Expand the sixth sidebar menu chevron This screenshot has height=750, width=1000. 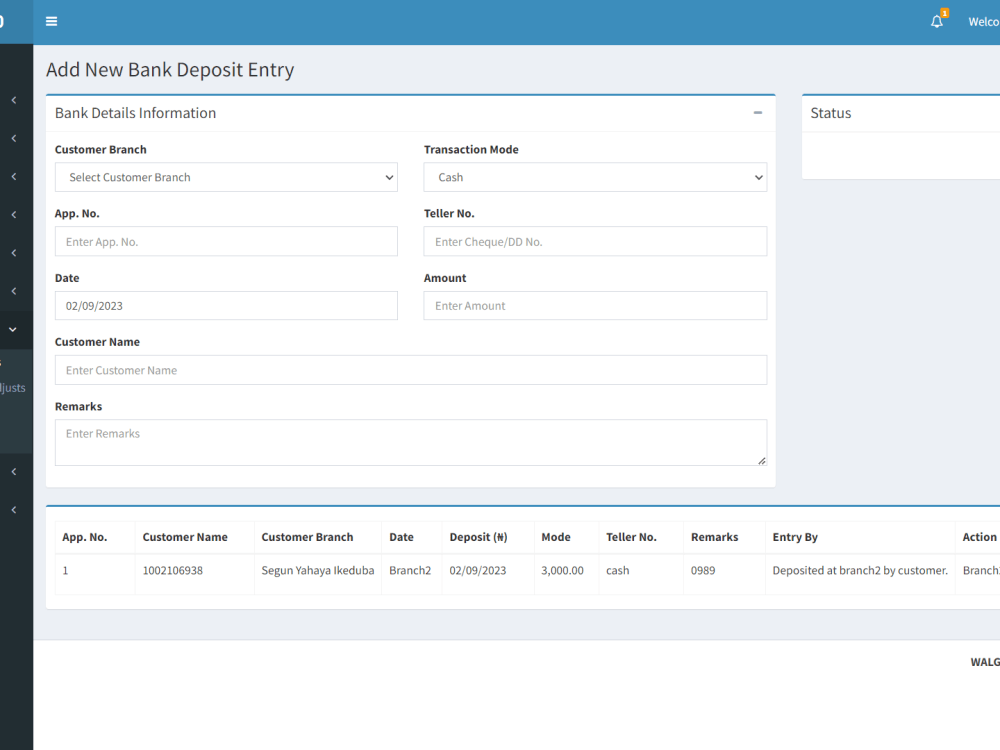coord(13,291)
